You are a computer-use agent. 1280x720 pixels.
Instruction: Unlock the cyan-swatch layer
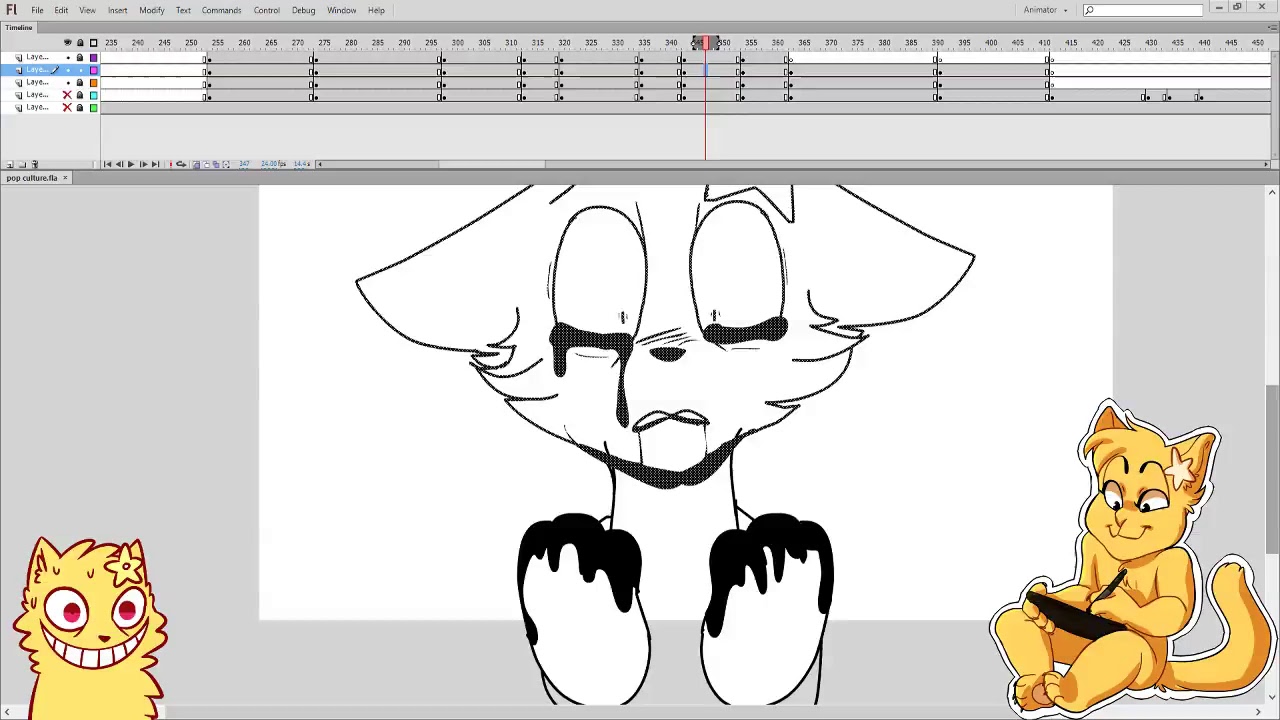(80, 95)
